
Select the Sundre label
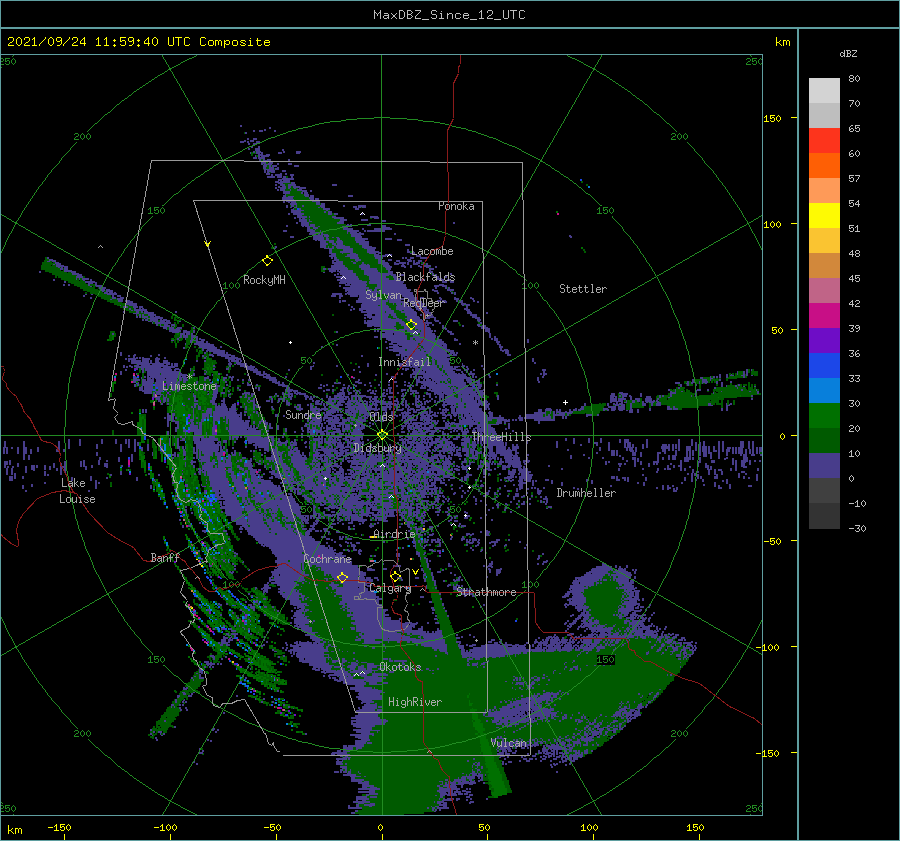303,414
